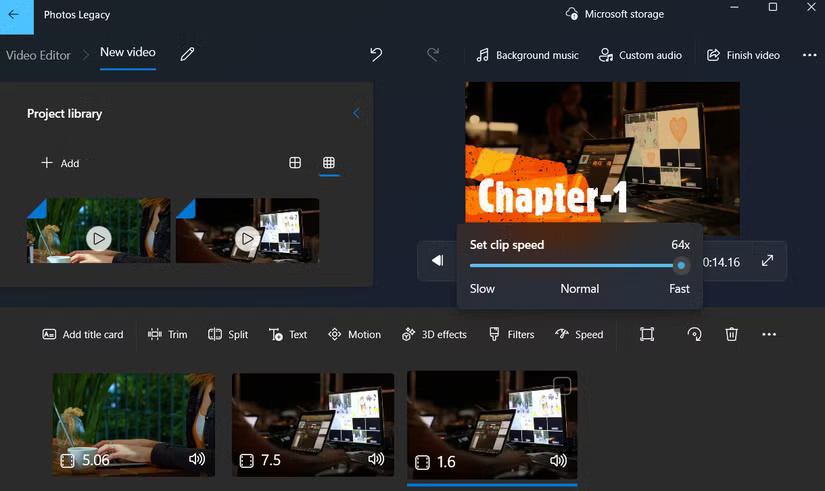This screenshot has height=491, width=825.
Task: Remove or show black bars icon
Action: 647,334
